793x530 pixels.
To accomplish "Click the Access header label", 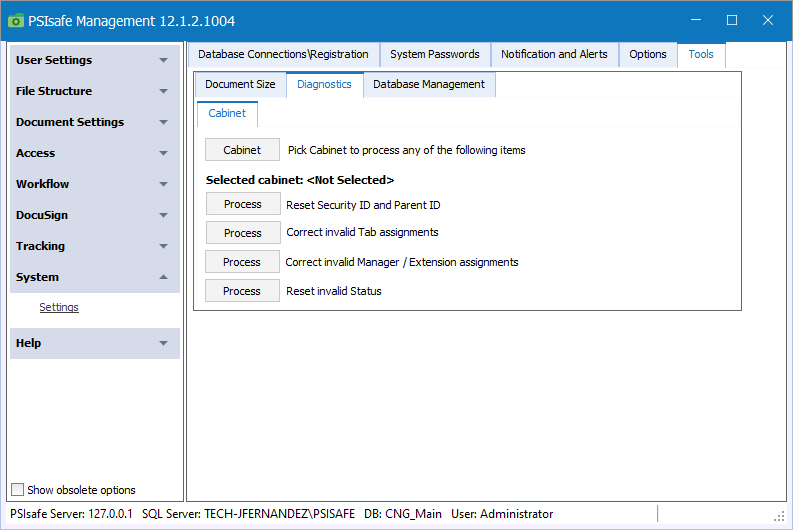I will (35, 153).
